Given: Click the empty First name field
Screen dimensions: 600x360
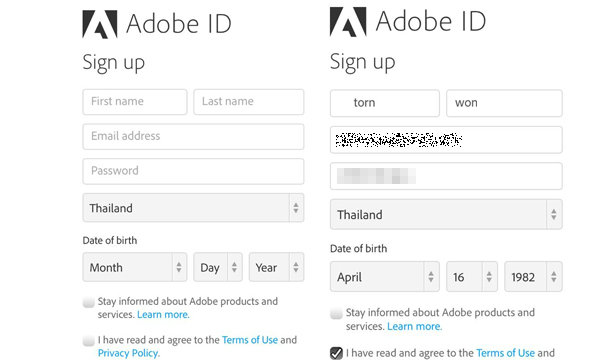Looking at the screenshot, I should [x=135, y=102].
